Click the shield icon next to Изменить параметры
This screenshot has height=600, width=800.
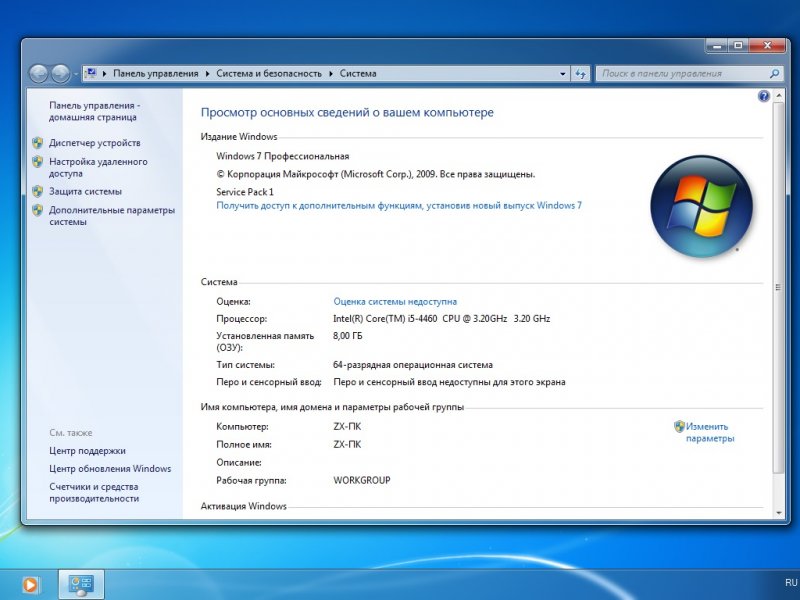(x=679, y=426)
